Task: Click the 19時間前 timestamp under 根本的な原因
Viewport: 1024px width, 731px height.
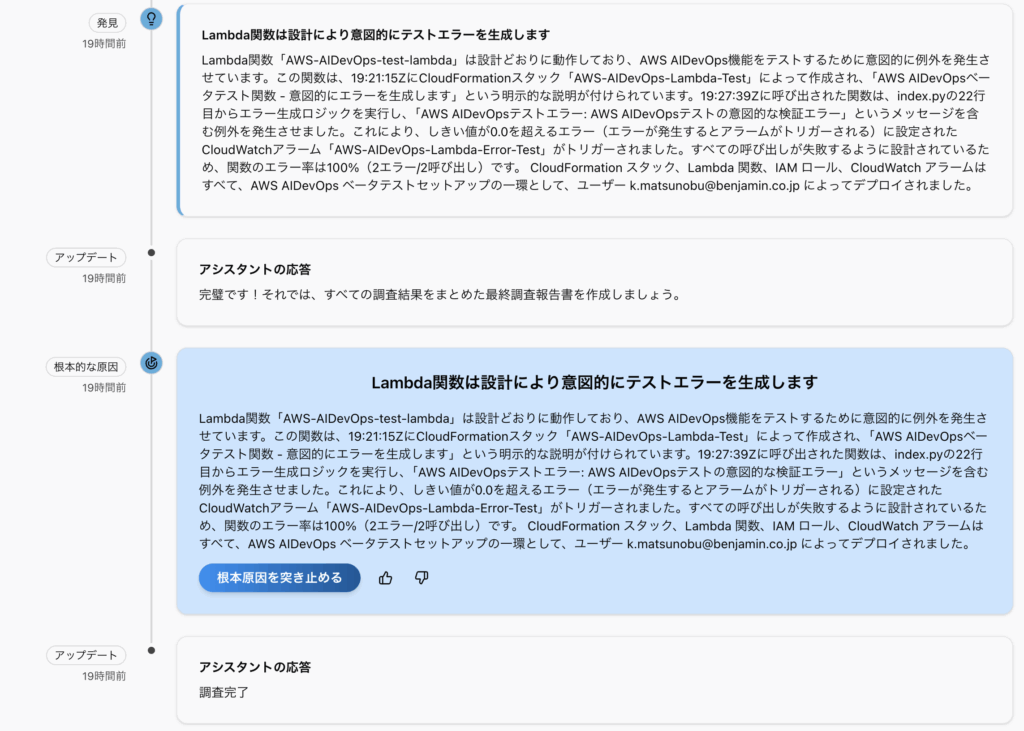Action: click(x=104, y=387)
